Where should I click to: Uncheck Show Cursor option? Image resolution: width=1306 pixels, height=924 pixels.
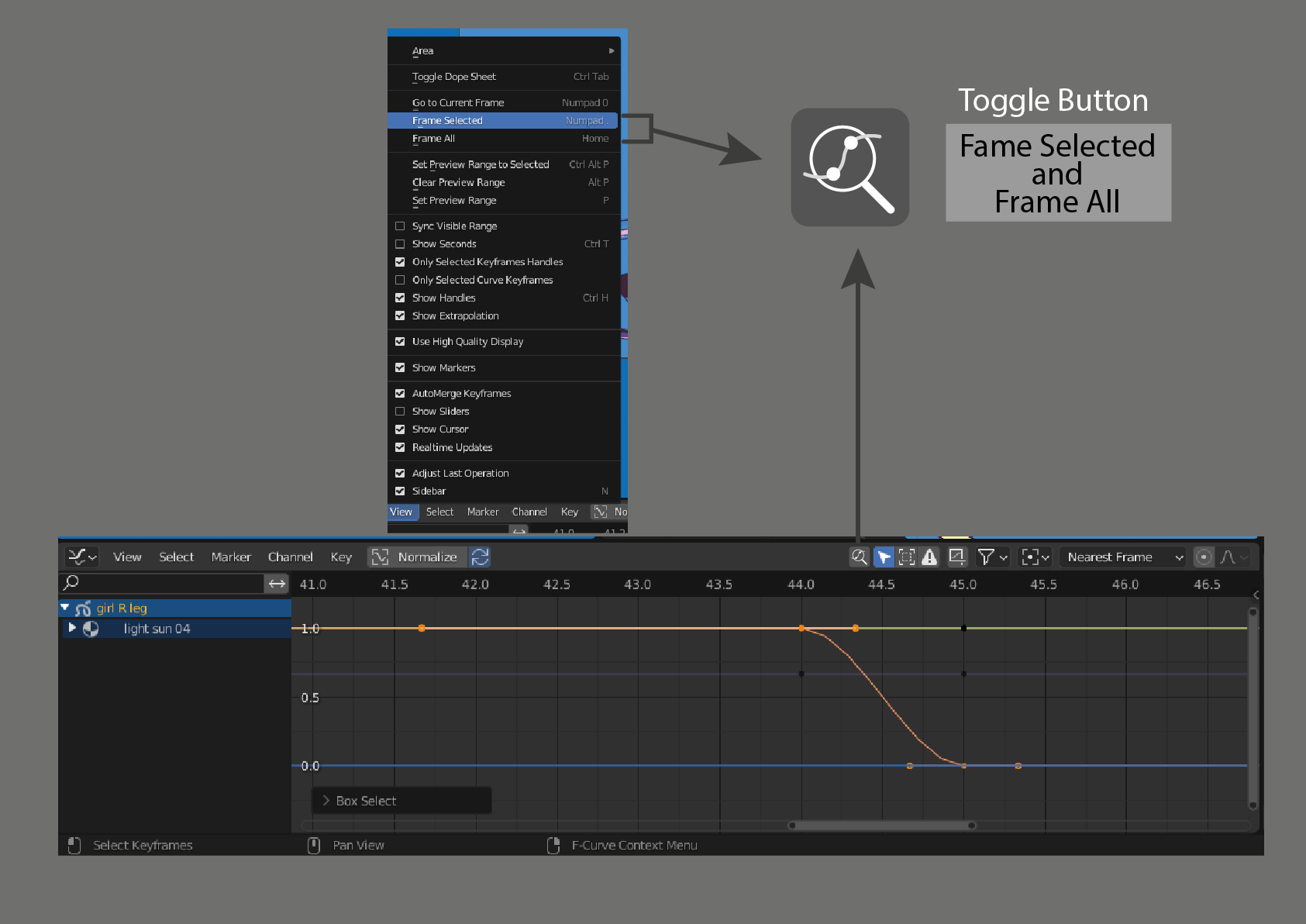pos(400,429)
